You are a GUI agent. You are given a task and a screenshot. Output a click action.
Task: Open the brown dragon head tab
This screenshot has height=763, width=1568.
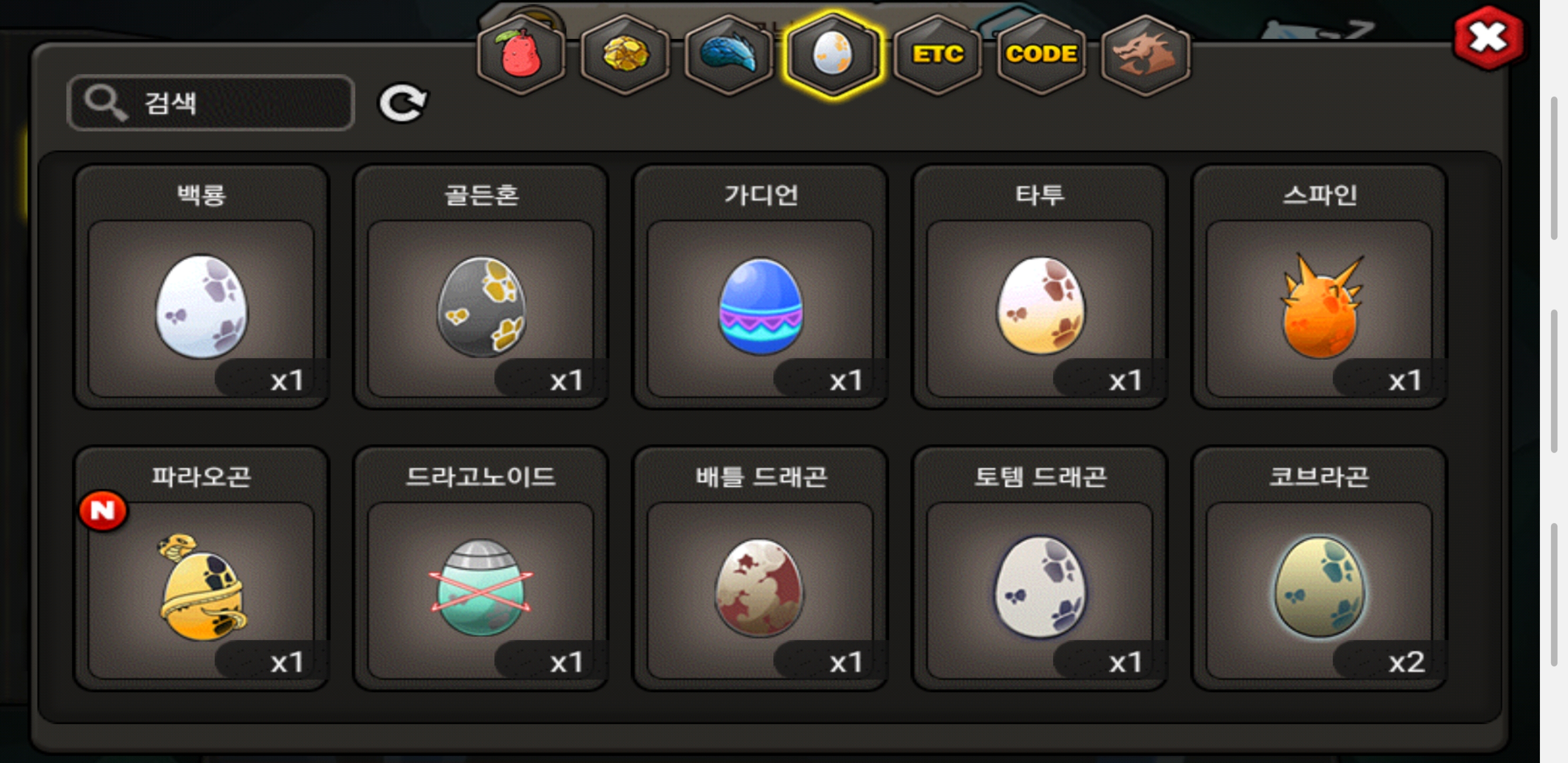tap(1146, 55)
